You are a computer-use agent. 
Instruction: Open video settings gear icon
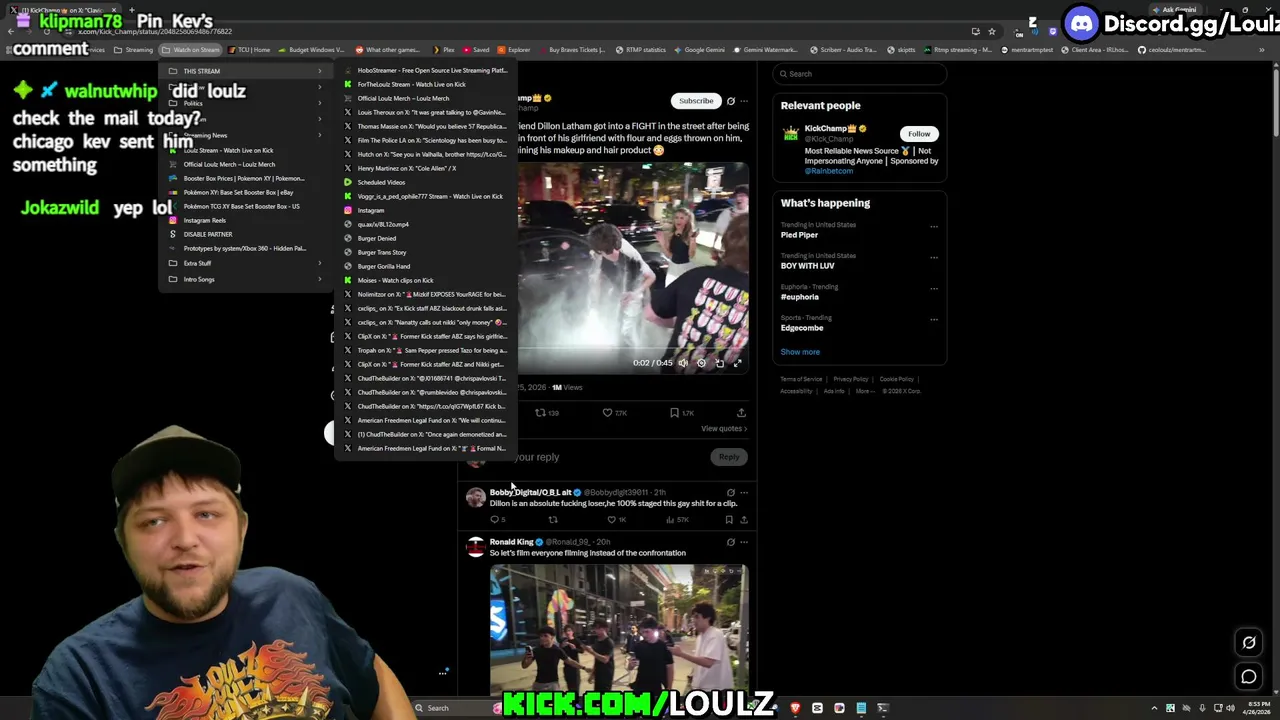[x=701, y=363]
